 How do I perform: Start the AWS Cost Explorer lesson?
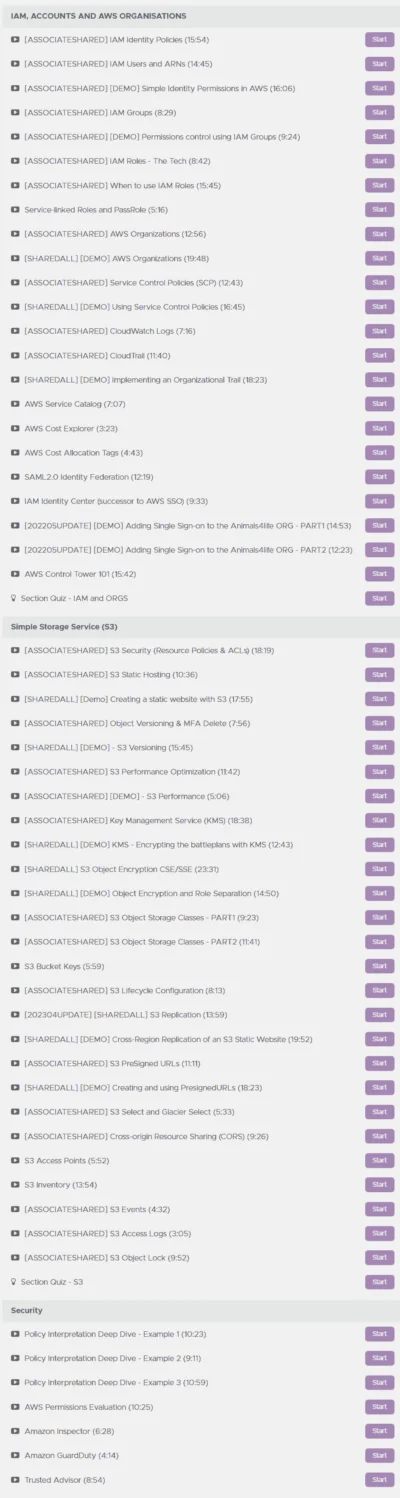(x=379, y=428)
